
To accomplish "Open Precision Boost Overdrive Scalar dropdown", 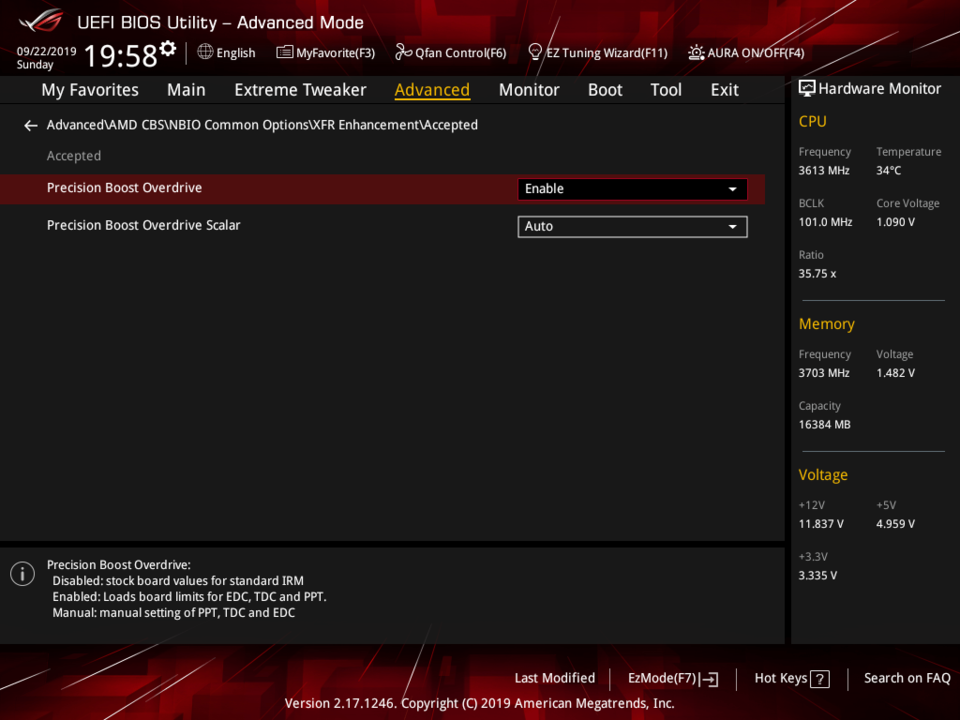I will click(x=632, y=227).
